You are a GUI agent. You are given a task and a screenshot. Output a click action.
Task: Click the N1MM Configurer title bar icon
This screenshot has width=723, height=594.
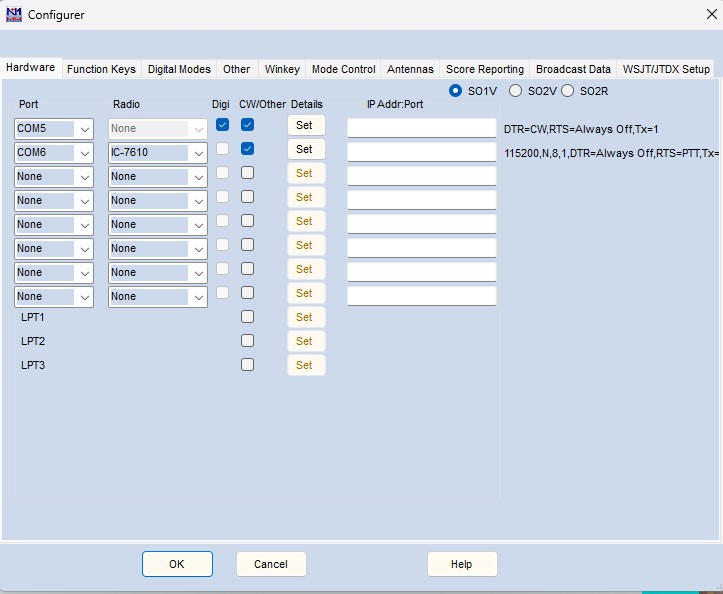click(14, 14)
